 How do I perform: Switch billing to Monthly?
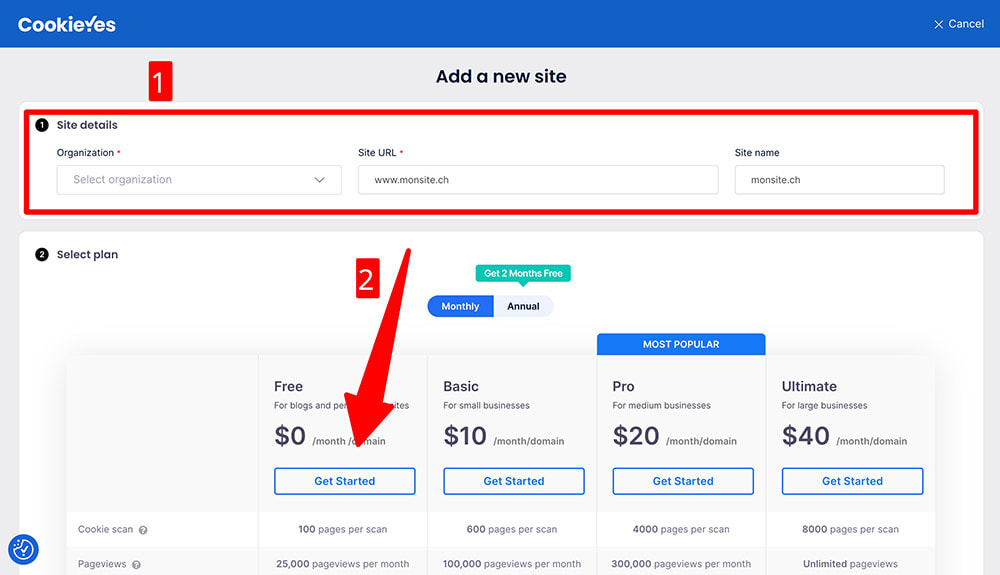pos(460,306)
